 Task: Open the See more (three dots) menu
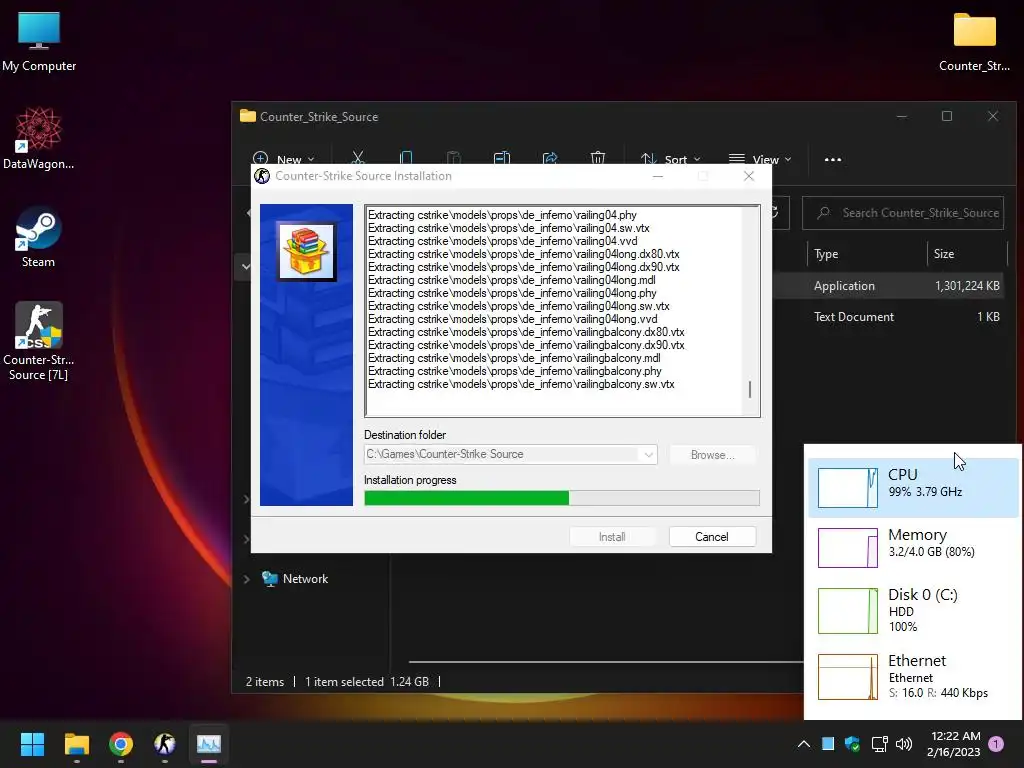pyautogui.click(x=833, y=159)
